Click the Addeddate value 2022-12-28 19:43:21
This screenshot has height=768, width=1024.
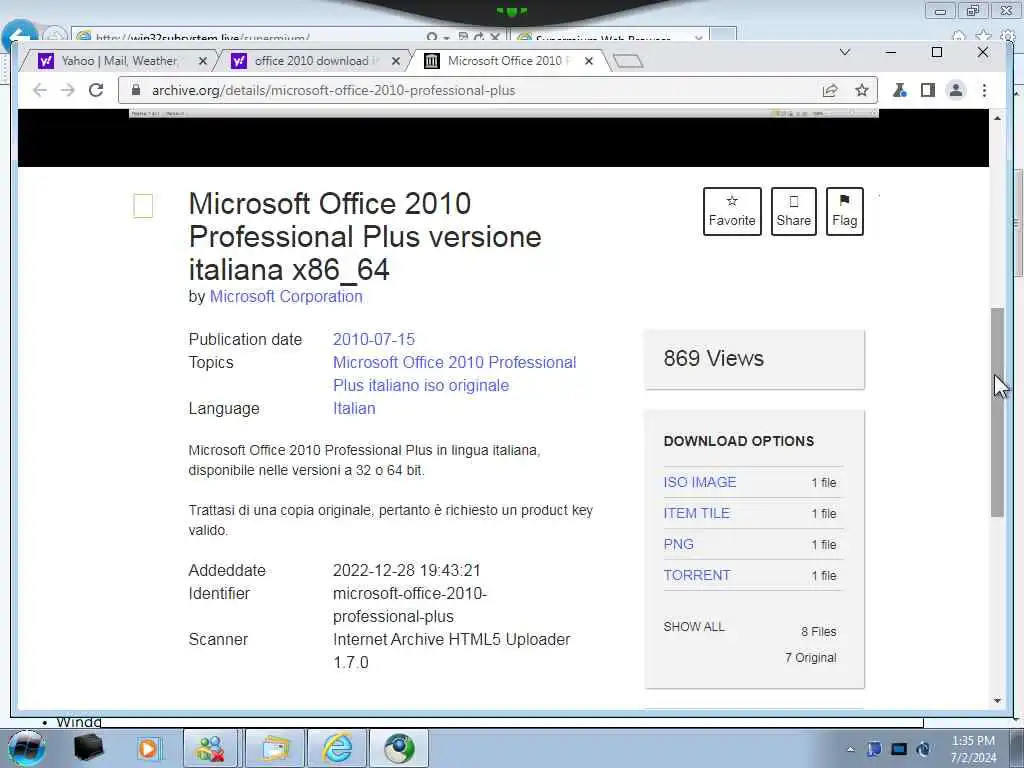click(x=406, y=571)
